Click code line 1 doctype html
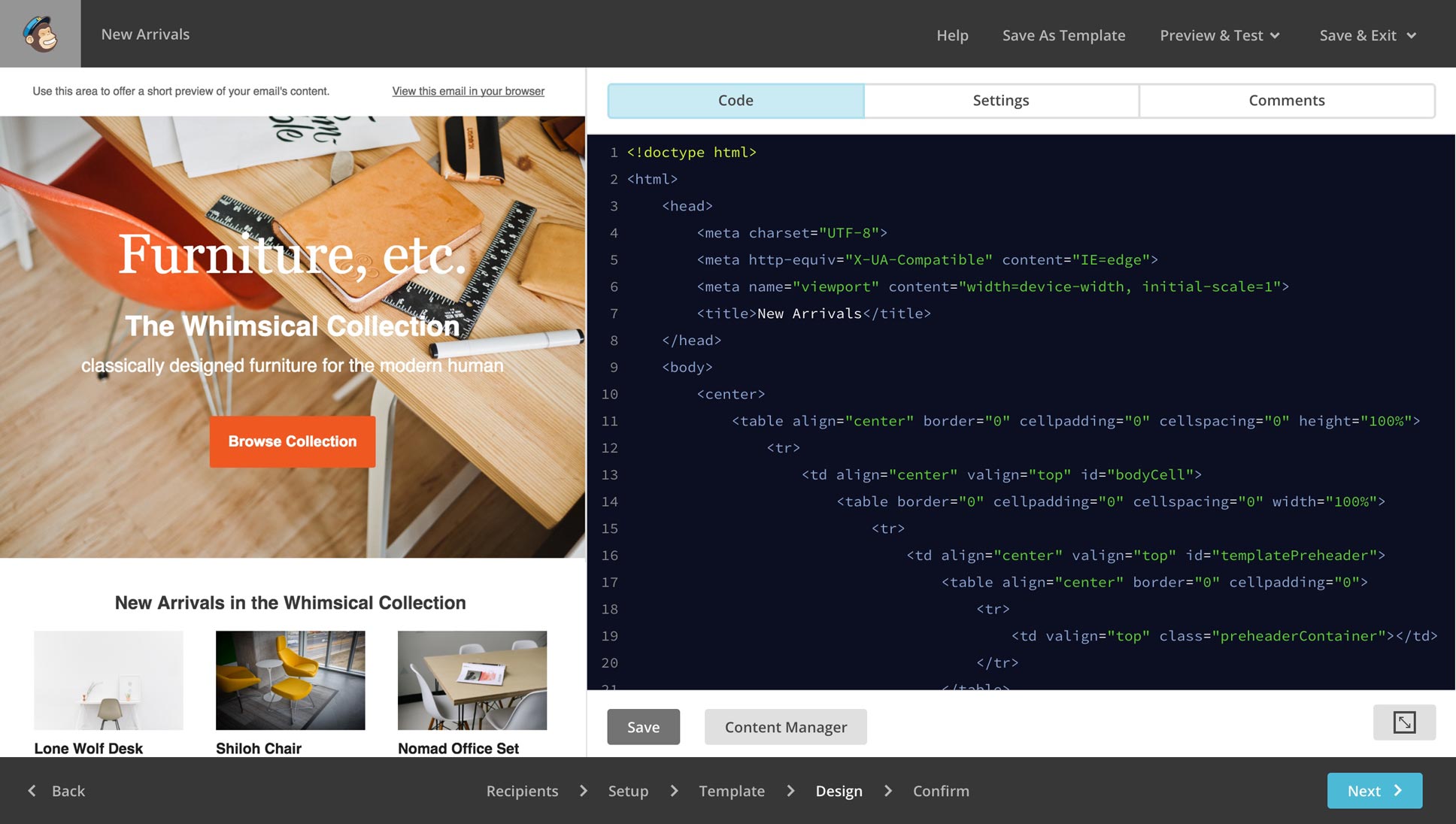 pos(691,153)
